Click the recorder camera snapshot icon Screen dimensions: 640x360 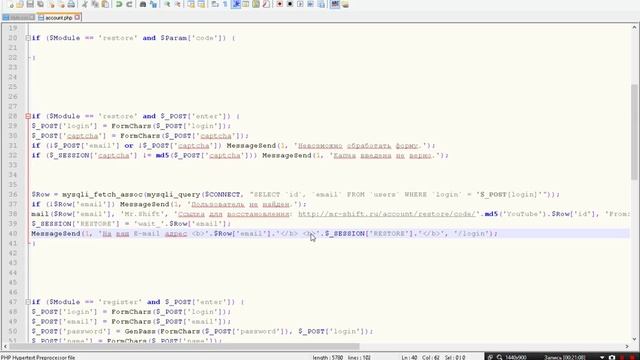click(x=612, y=357)
